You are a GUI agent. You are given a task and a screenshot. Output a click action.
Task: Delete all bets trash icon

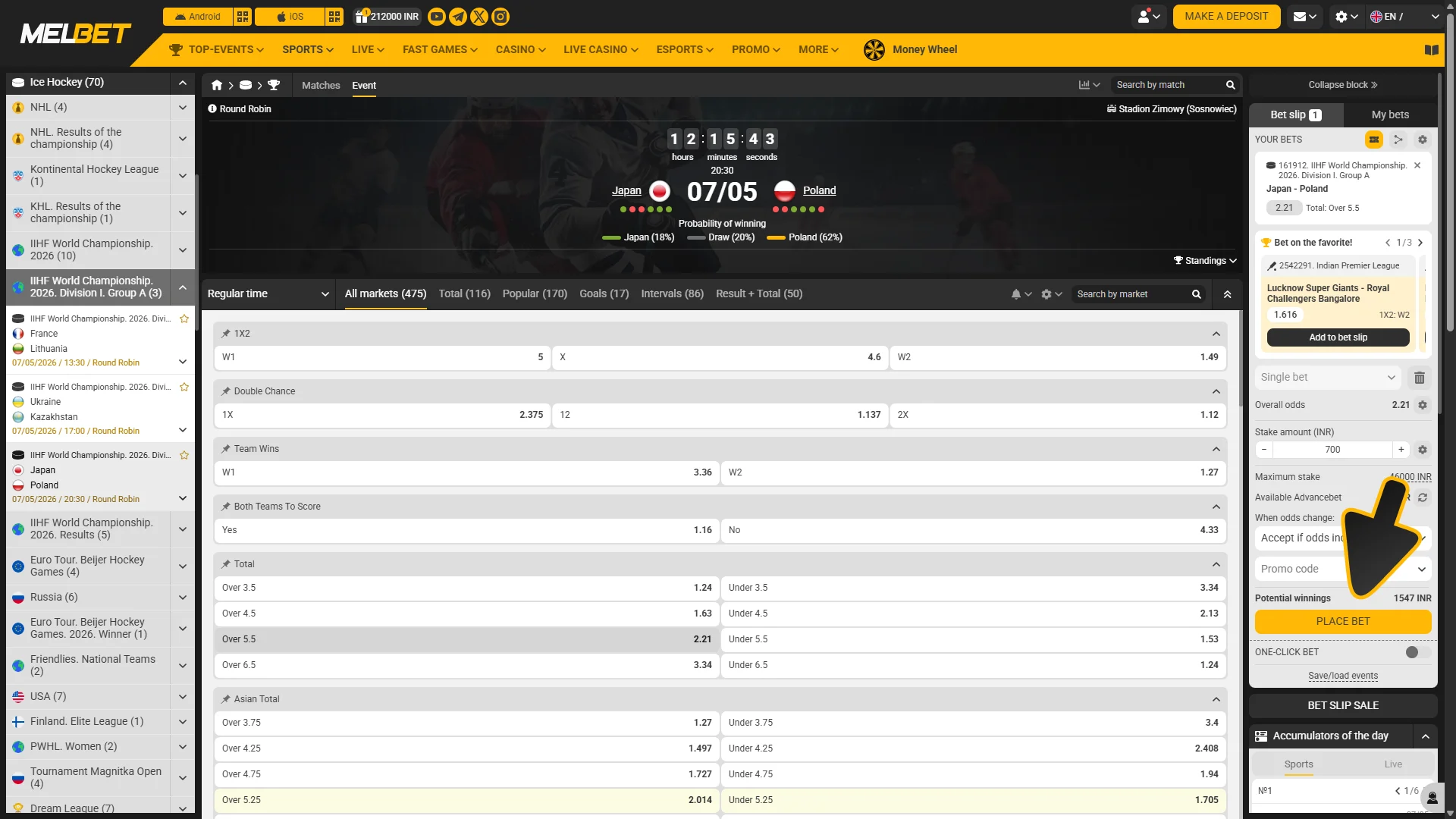[1420, 378]
